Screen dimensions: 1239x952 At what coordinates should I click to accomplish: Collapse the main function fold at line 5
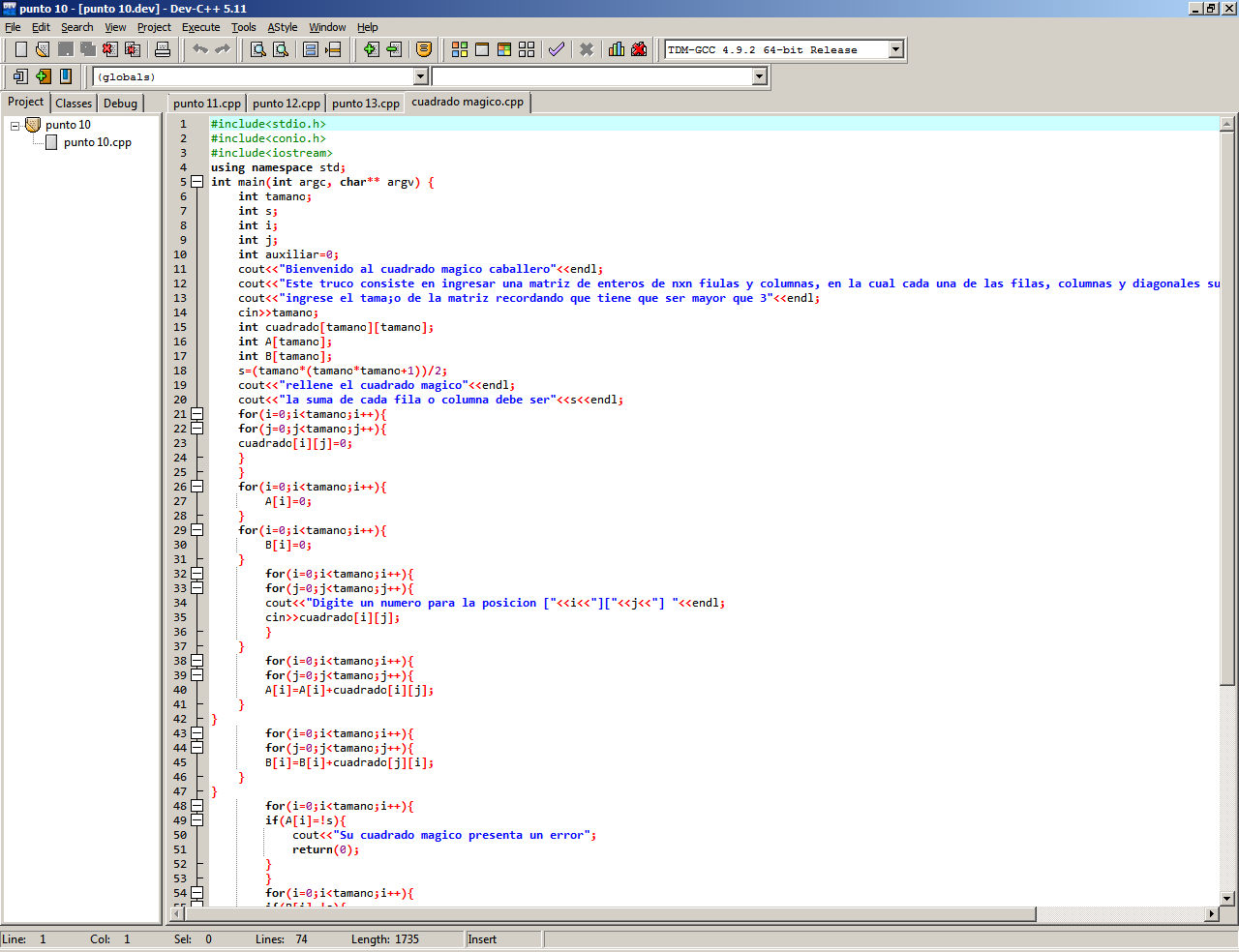[197, 182]
